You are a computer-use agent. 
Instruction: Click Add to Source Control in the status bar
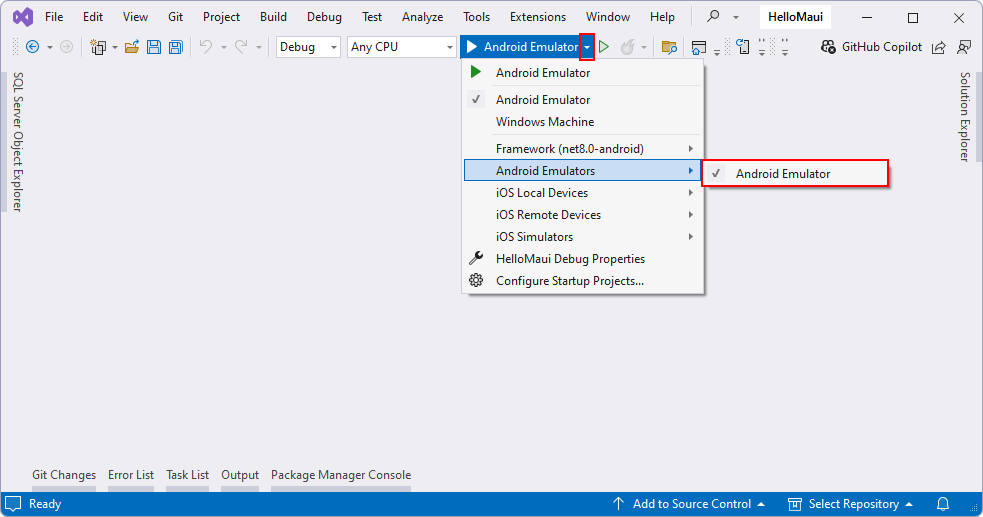coord(688,504)
